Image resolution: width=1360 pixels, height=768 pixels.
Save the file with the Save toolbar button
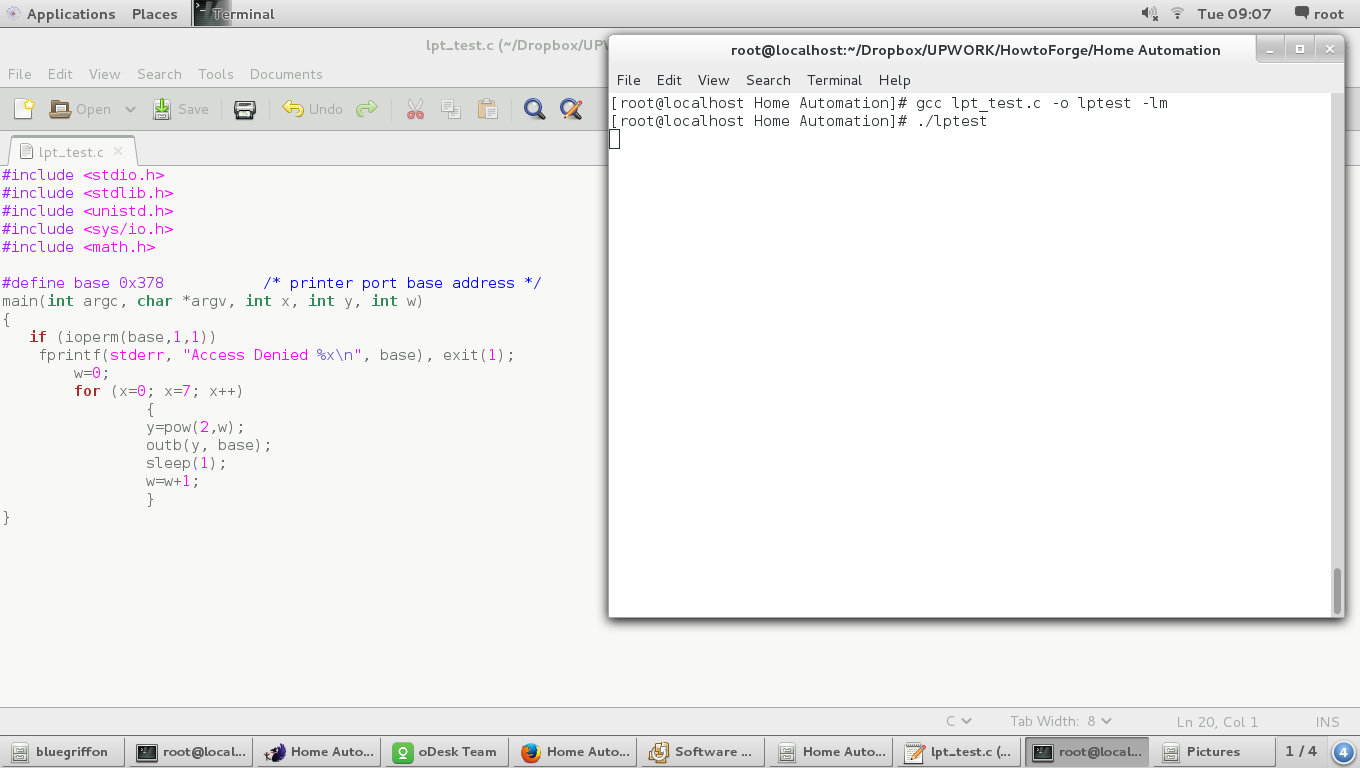click(181, 109)
